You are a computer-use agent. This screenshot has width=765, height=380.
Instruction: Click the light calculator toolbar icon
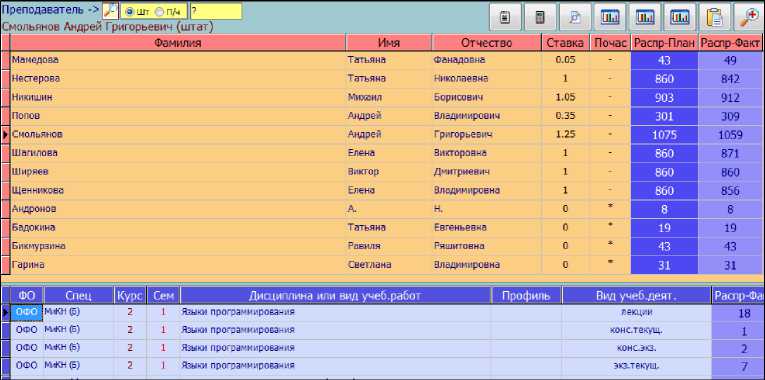tap(505, 17)
